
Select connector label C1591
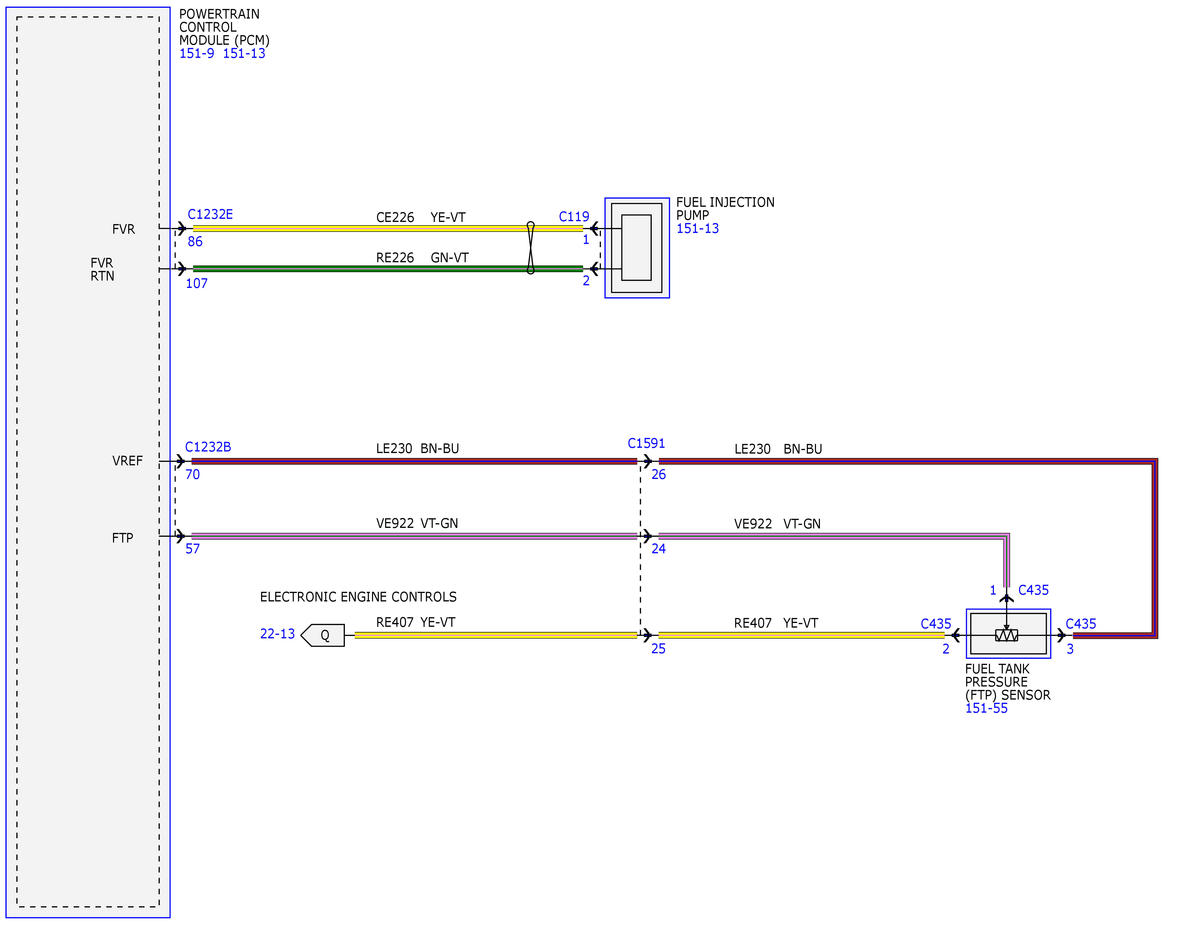[646, 444]
